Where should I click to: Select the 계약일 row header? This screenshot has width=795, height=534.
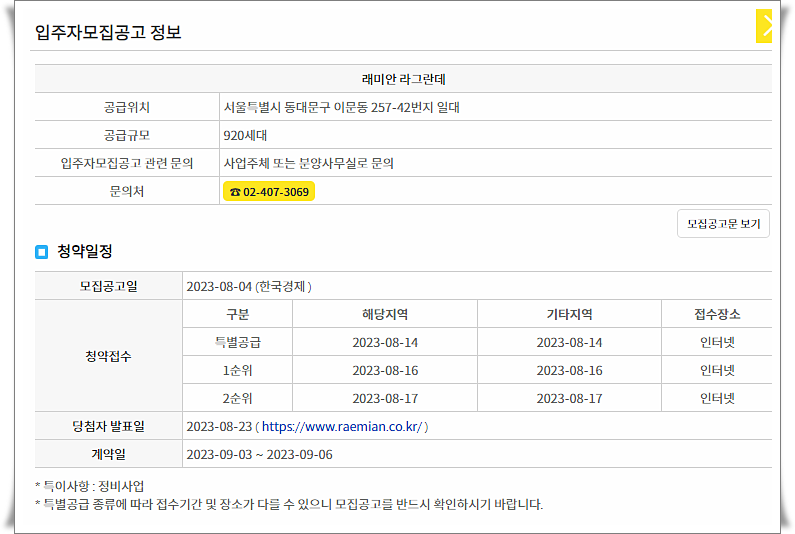109,454
